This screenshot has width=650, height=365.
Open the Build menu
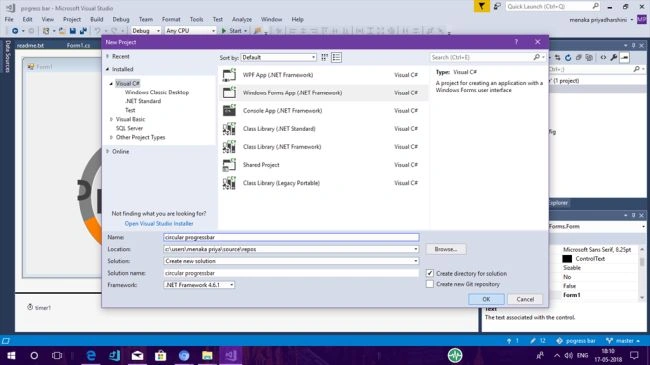tap(97, 19)
